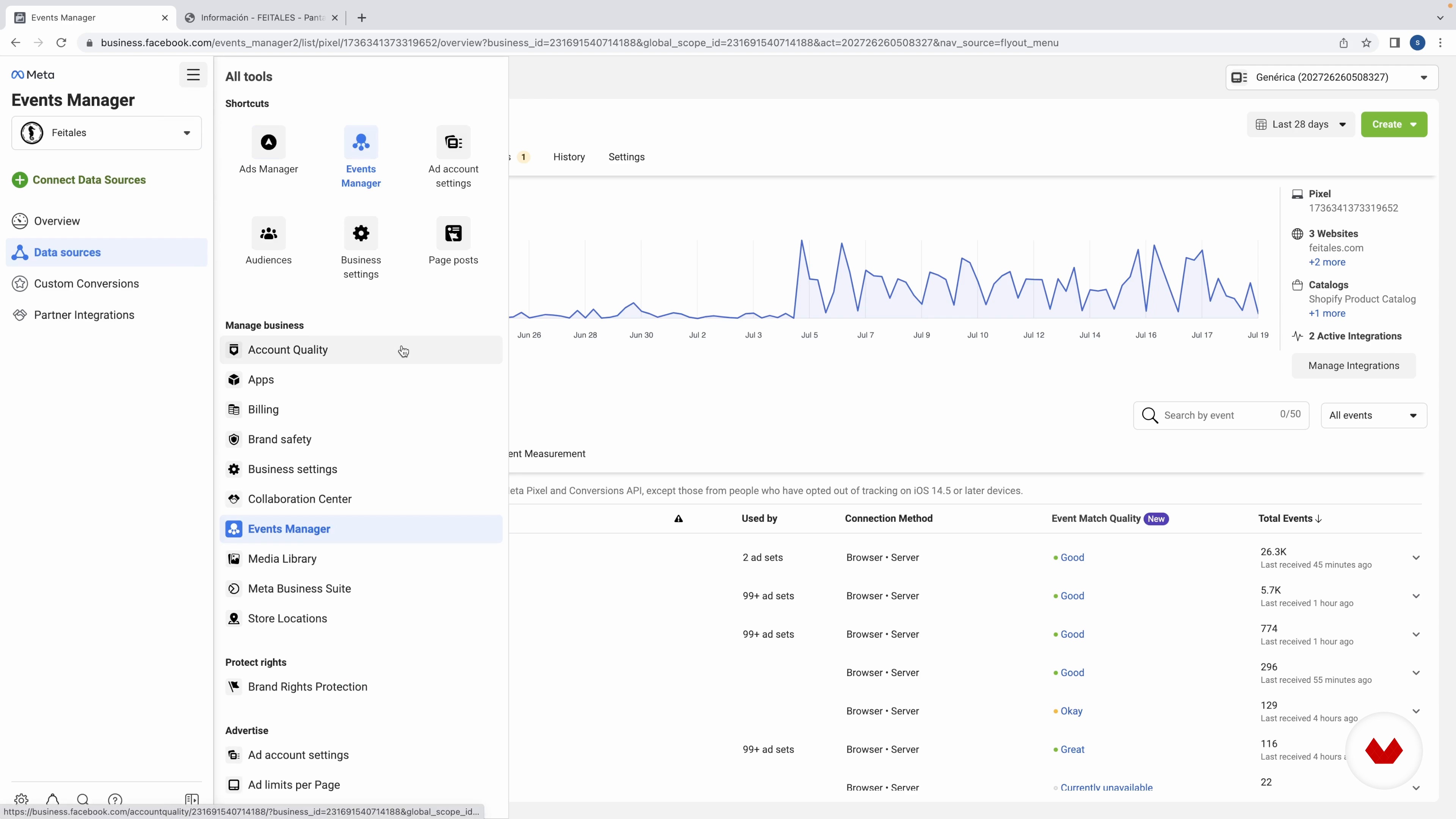Open help question mark icon
Viewport: 1456px width, 819px height.
click(115, 799)
